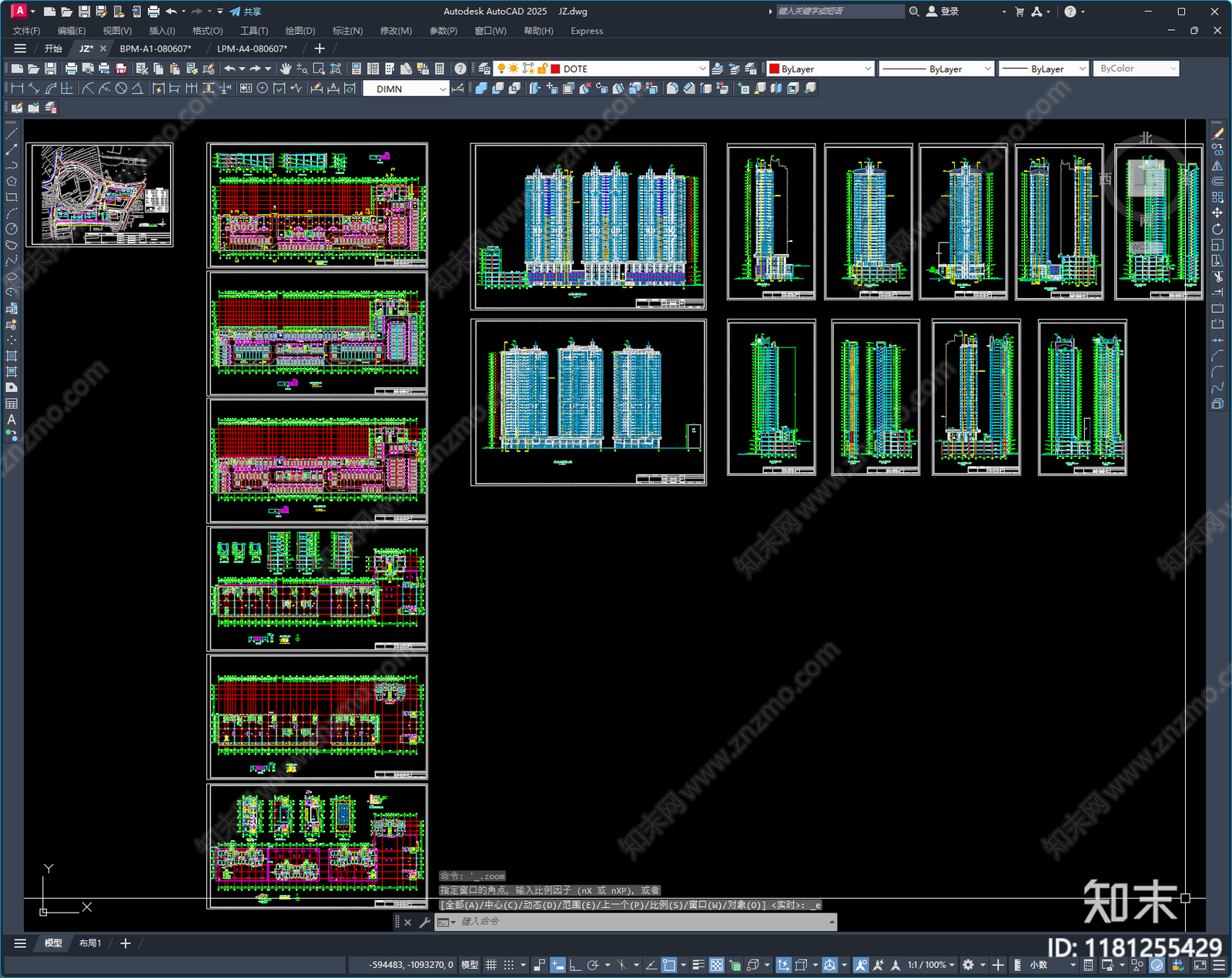1232x978 pixels.
Task: Open the 文件(F) menu
Action: point(26,31)
